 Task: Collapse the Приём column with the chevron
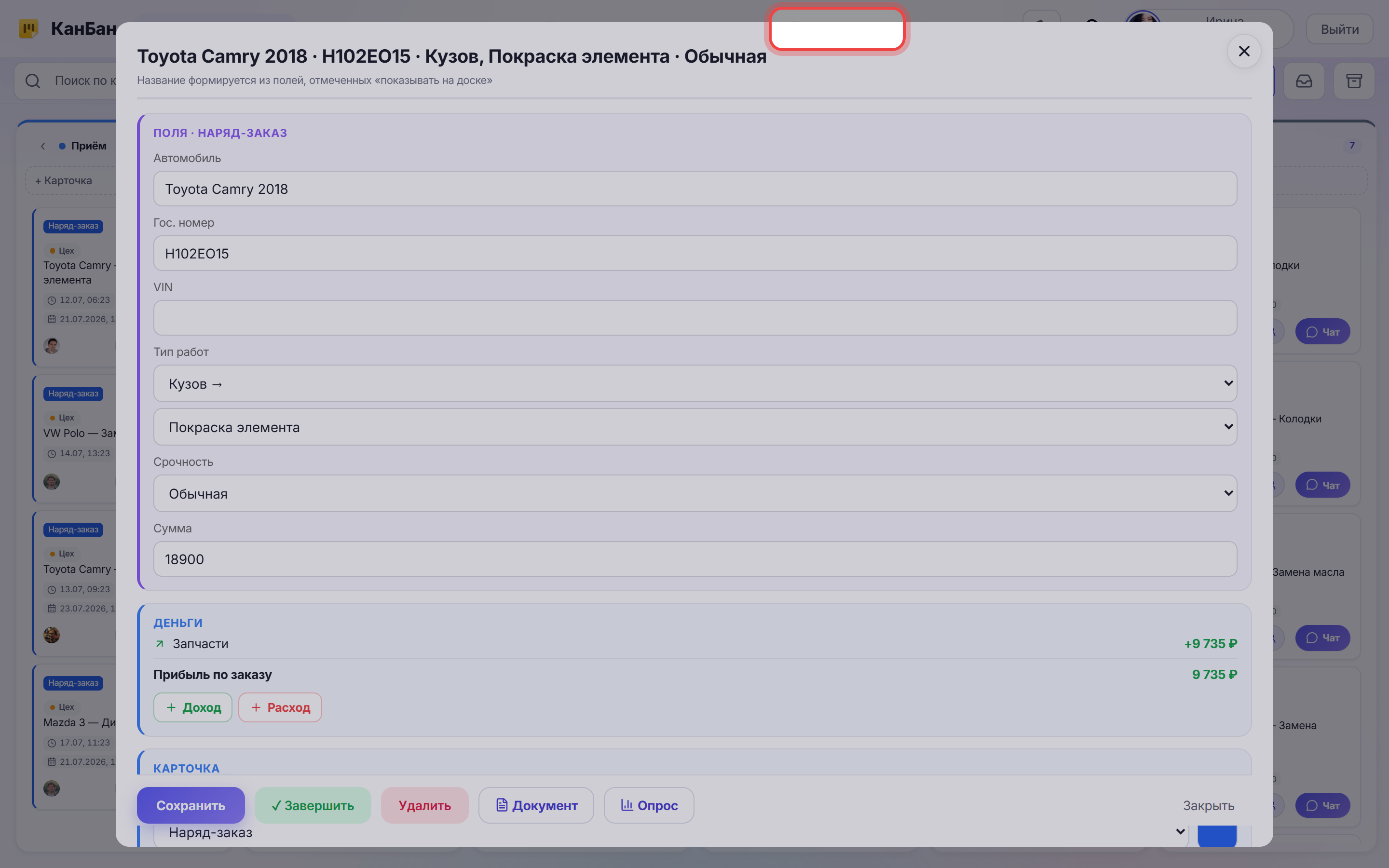tap(43, 146)
